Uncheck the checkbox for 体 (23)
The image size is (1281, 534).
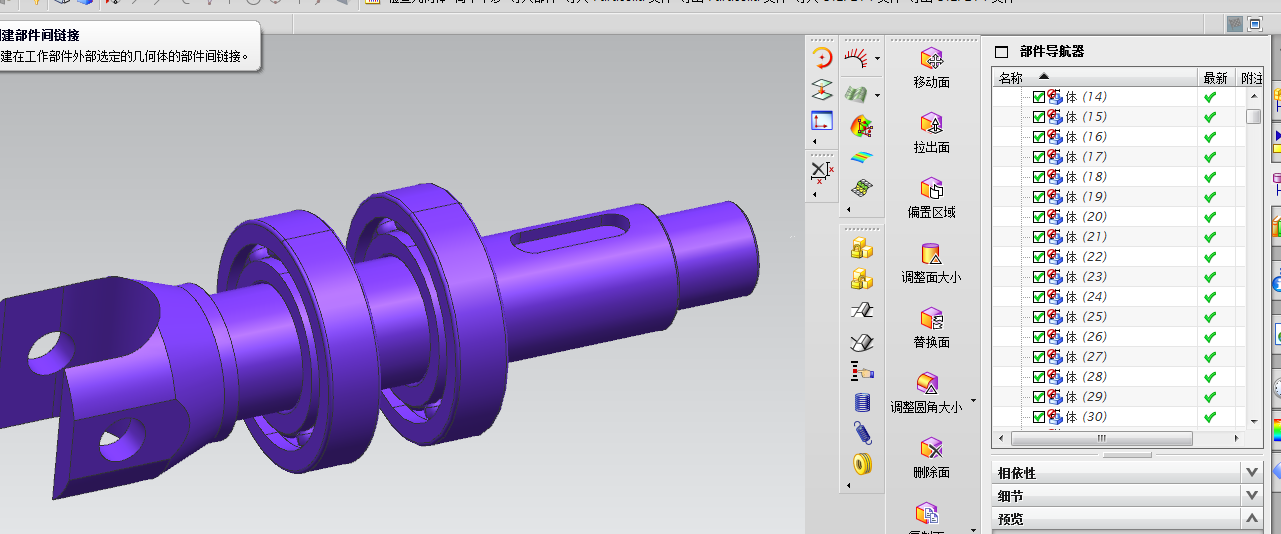(1039, 277)
